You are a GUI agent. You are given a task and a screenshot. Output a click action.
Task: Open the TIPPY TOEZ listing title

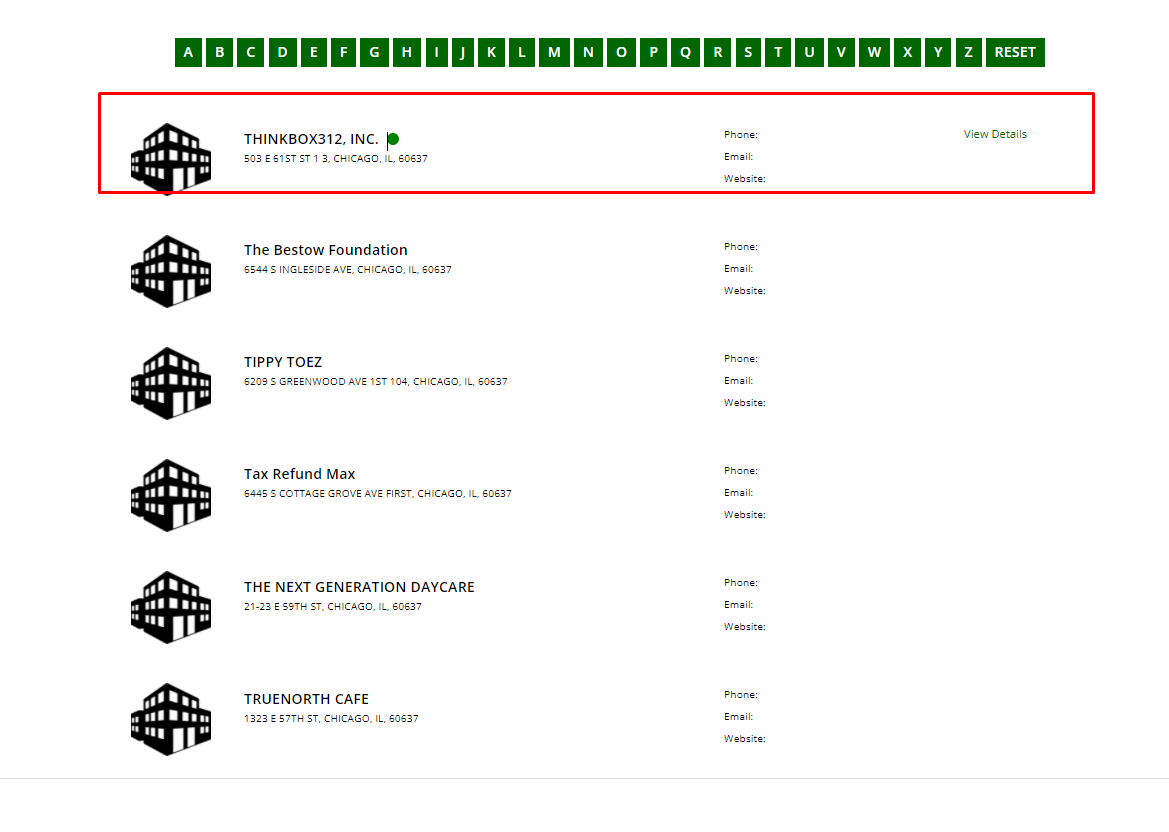pyautogui.click(x=283, y=362)
